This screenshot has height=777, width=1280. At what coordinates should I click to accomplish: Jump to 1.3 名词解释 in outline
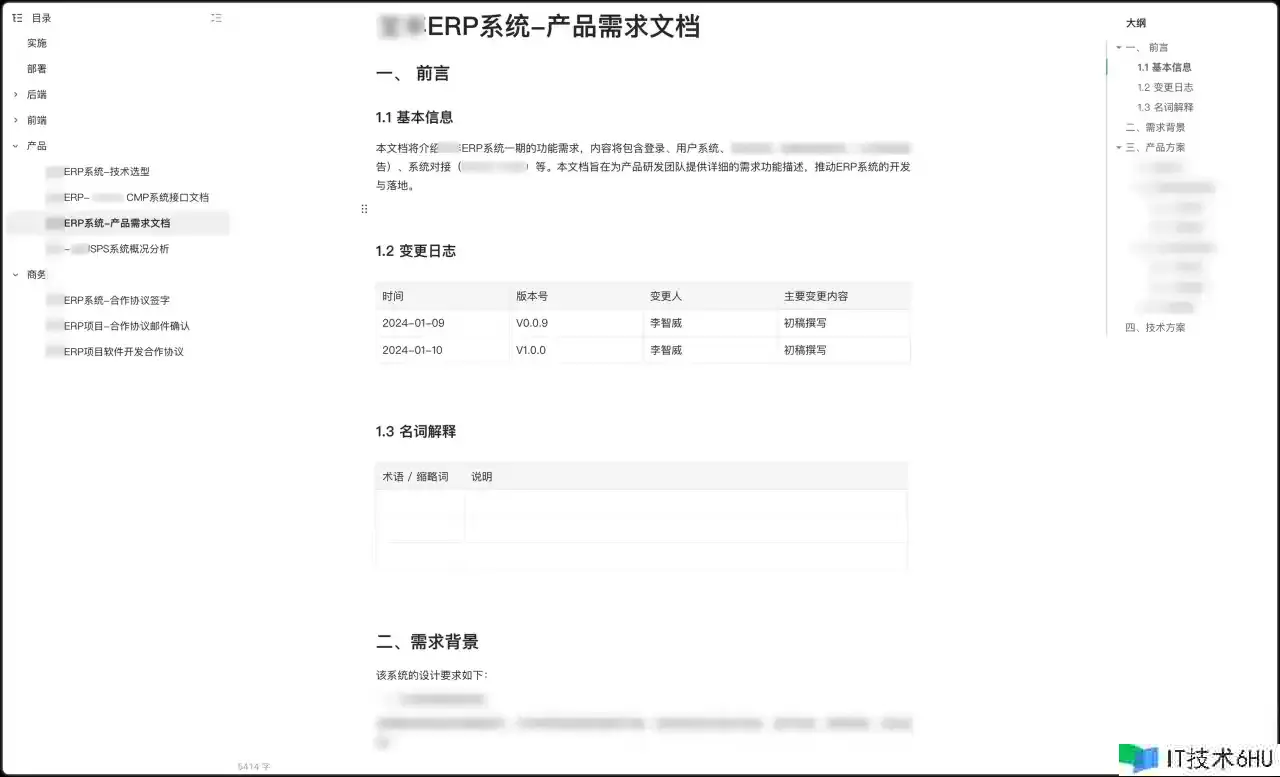point(1165,108)
